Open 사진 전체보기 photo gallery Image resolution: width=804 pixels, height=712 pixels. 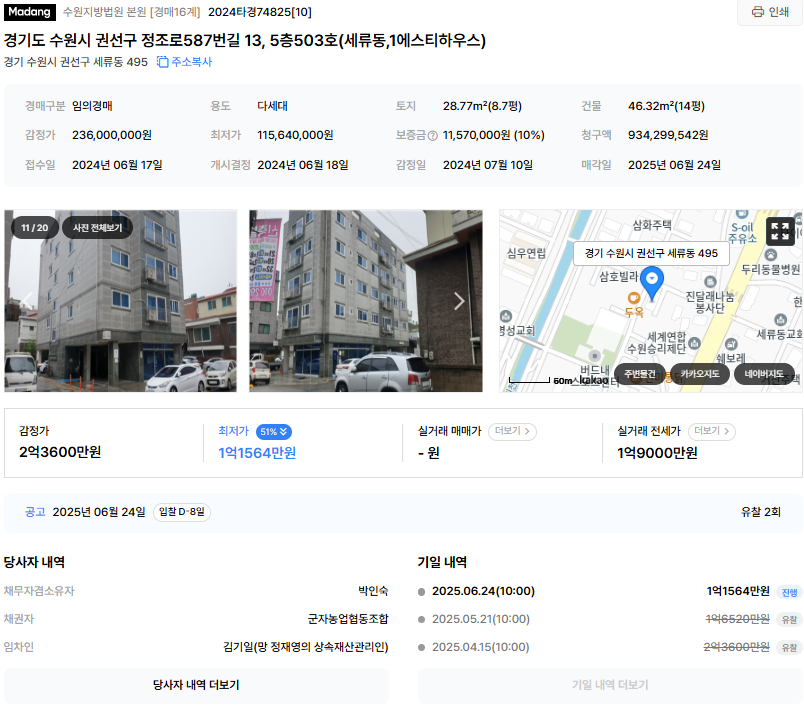(x=97, y=228)
